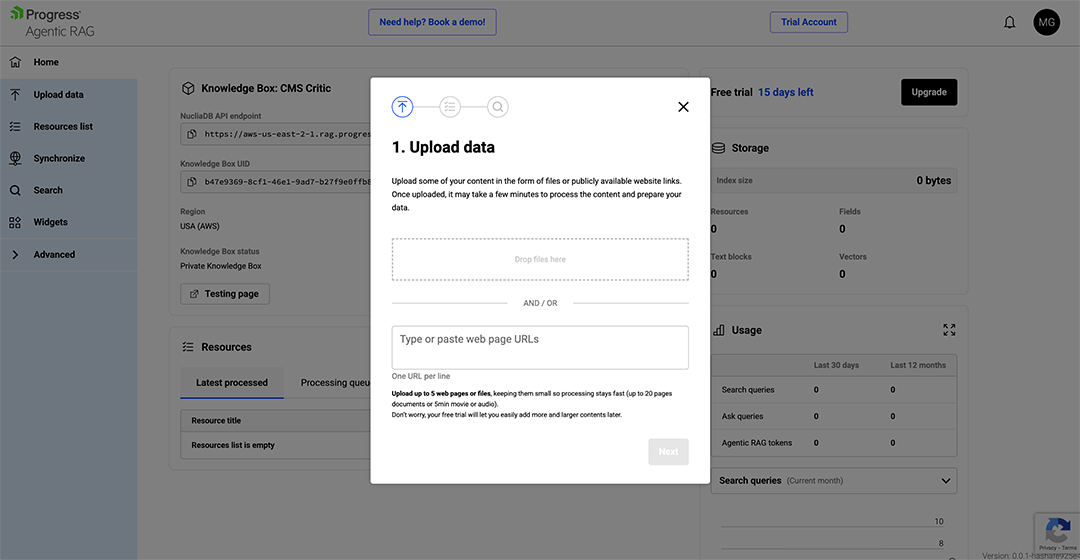Click Need help? Book a demo!
The image size is (1080, 560).
pyautogui.click(x=432, y=22)
